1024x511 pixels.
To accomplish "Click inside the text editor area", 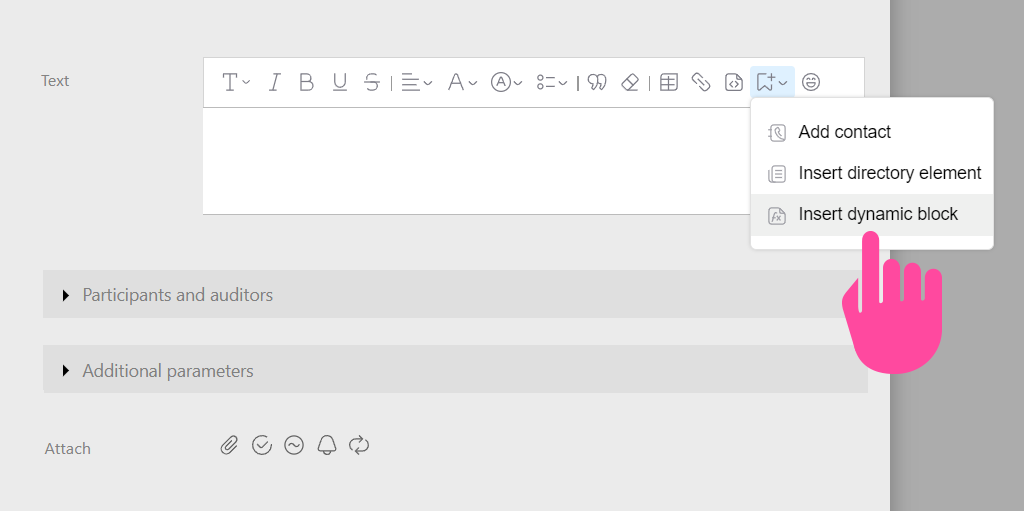I will pyautogui.click(x=477, y=161).
